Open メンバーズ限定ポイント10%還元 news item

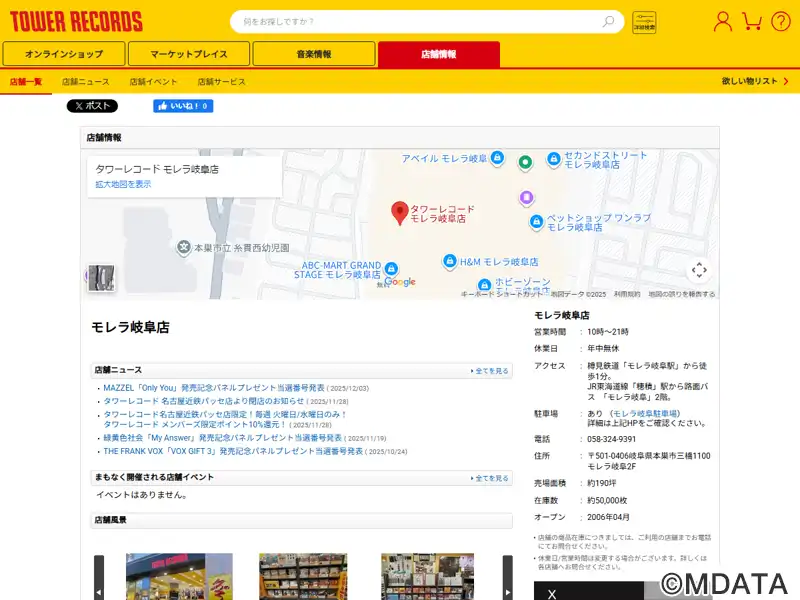pos(225,419)
